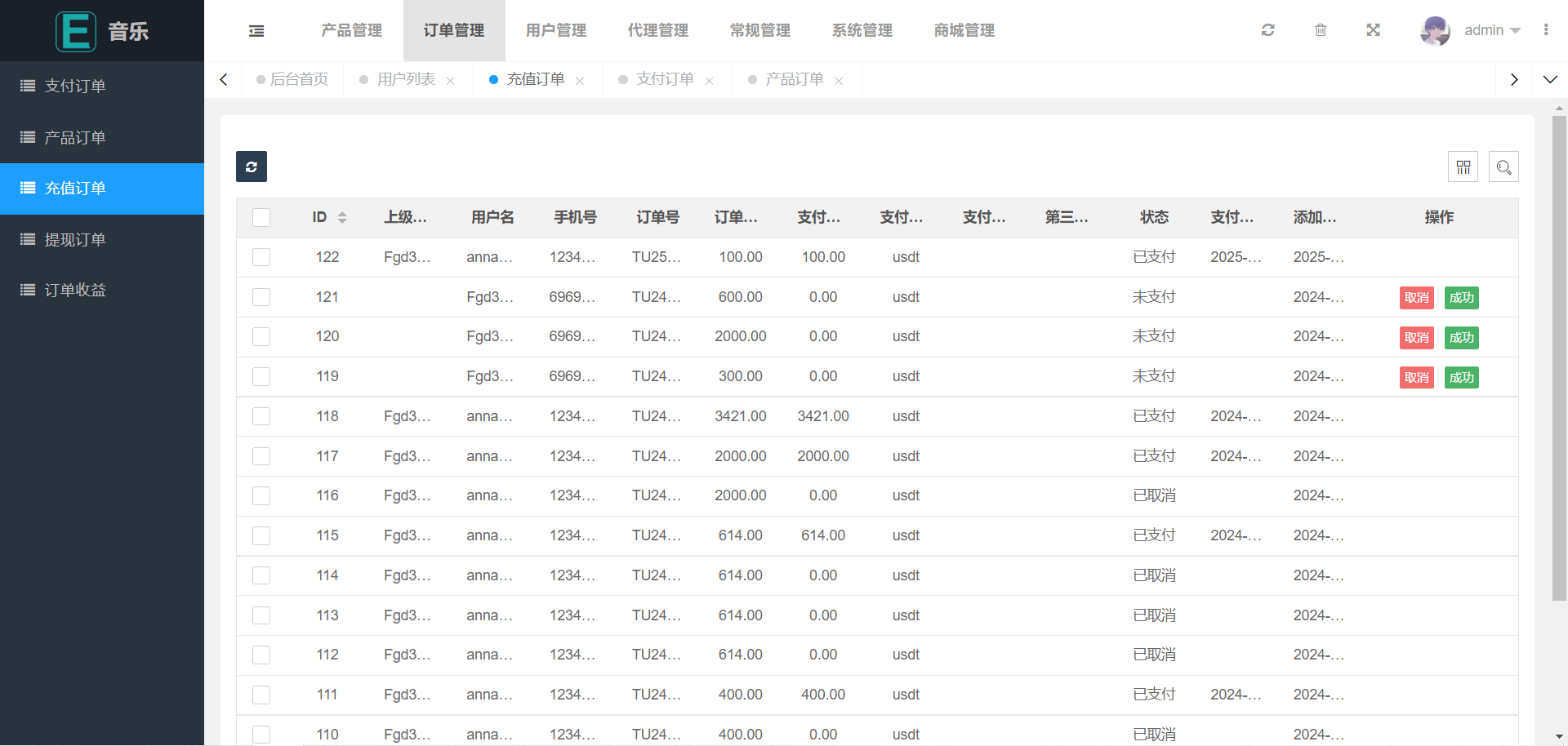Close the 用户列表 tab
Viewport: 1568px width, 746px height.
[450, 81]
